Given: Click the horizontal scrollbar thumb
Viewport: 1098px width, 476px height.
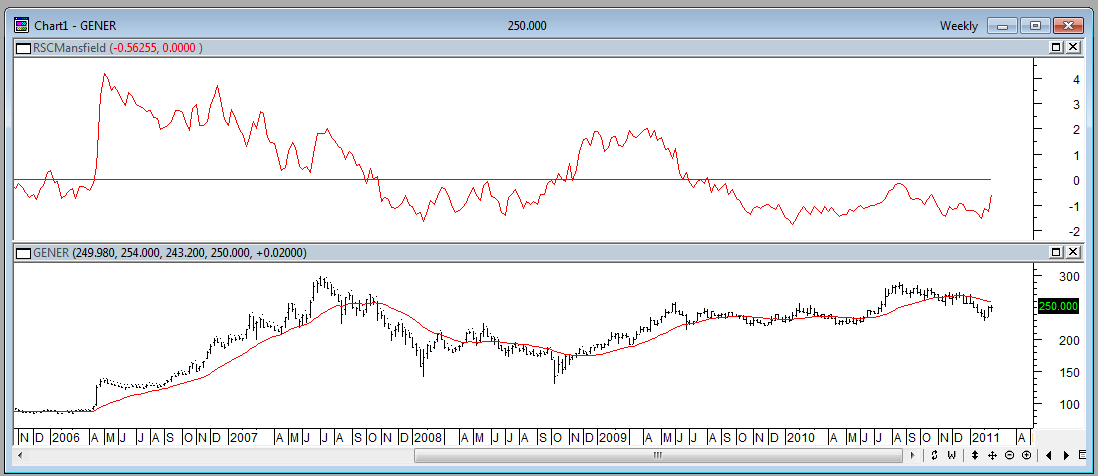Looking at the screenshot, I should (x=658, y=456).
